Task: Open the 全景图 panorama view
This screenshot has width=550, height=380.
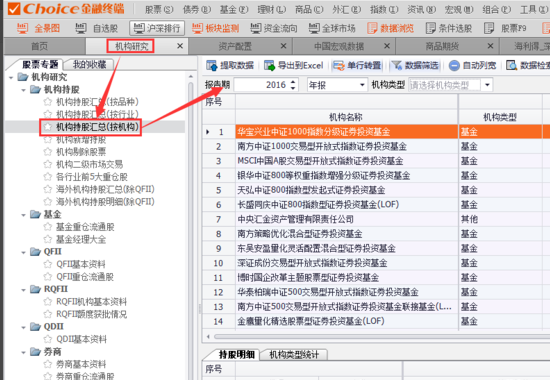Action: tap(39, 28)
